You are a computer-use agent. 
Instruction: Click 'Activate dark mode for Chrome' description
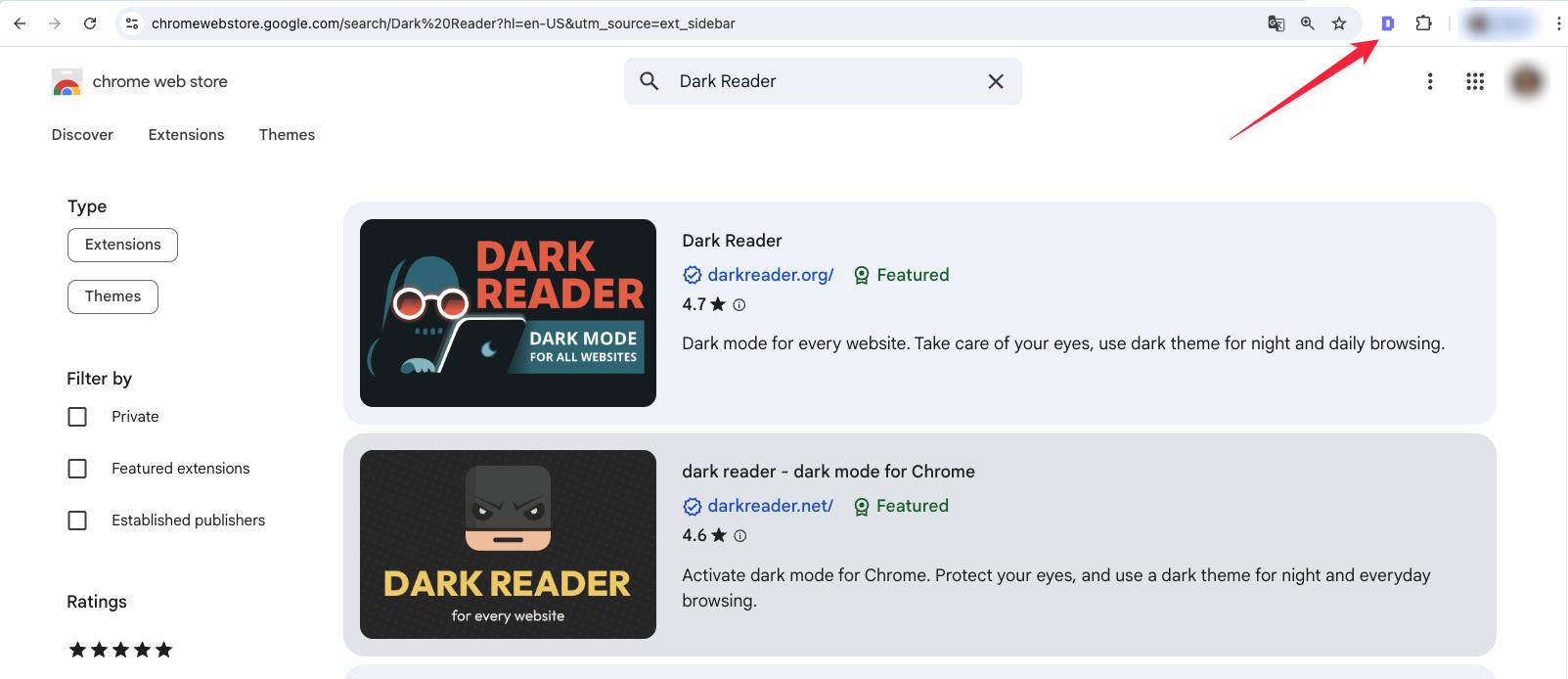[x=1056, y=588]
